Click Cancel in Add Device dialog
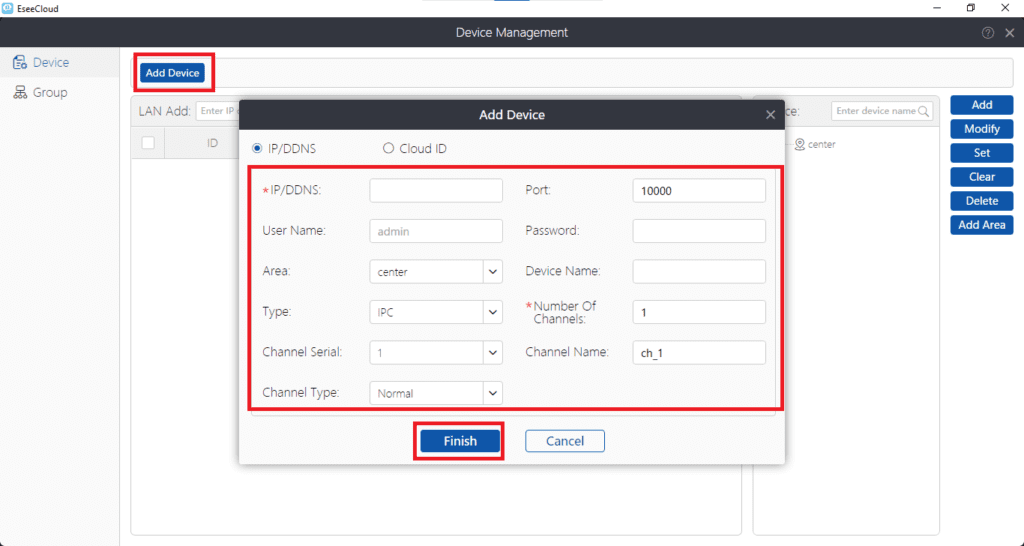Viewport: 1024px width, 546px height. [564, 441]
